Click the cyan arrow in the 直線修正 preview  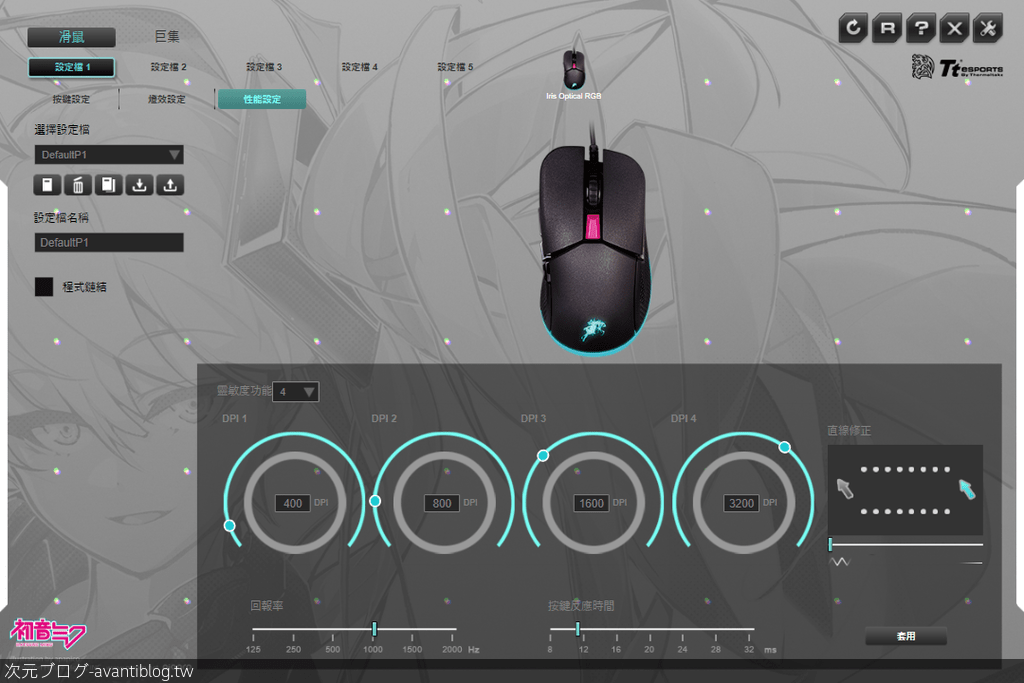pyautogui.click(x=967, y=488)
